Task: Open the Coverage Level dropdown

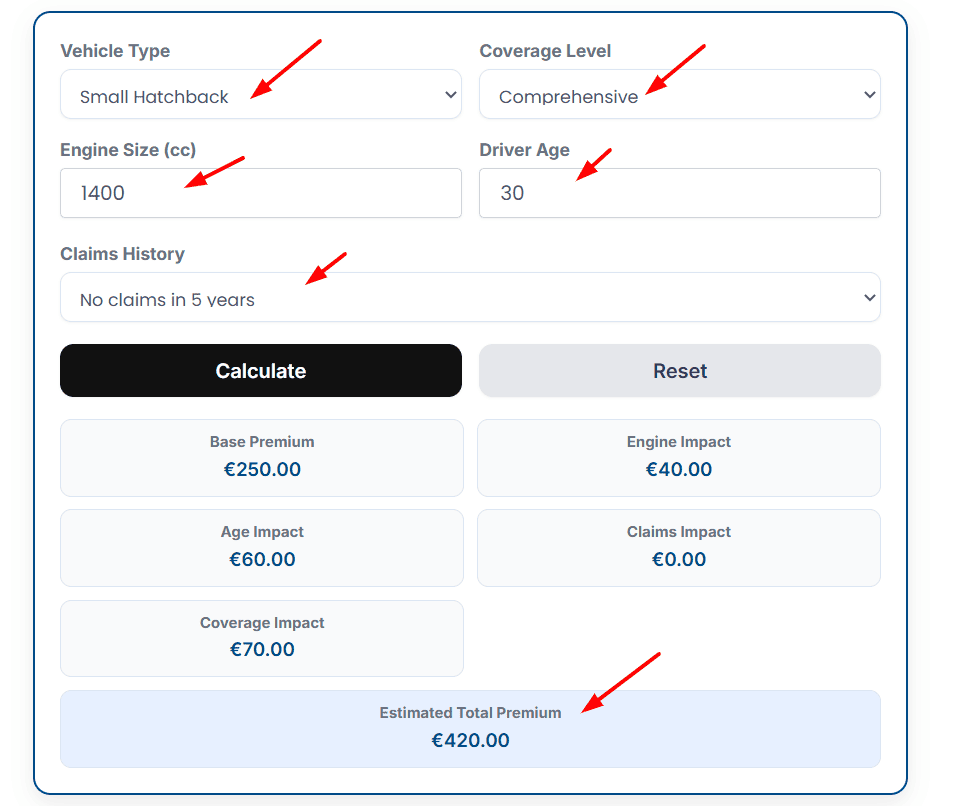Action: click(680, 94)
